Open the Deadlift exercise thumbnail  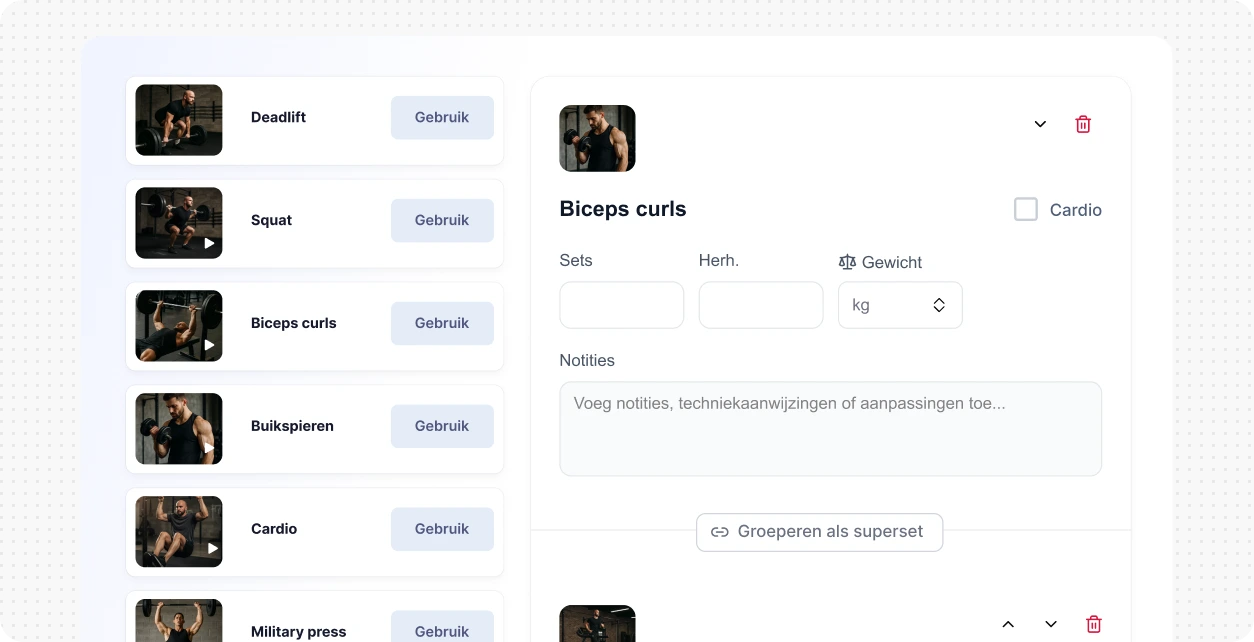(179, 120)
